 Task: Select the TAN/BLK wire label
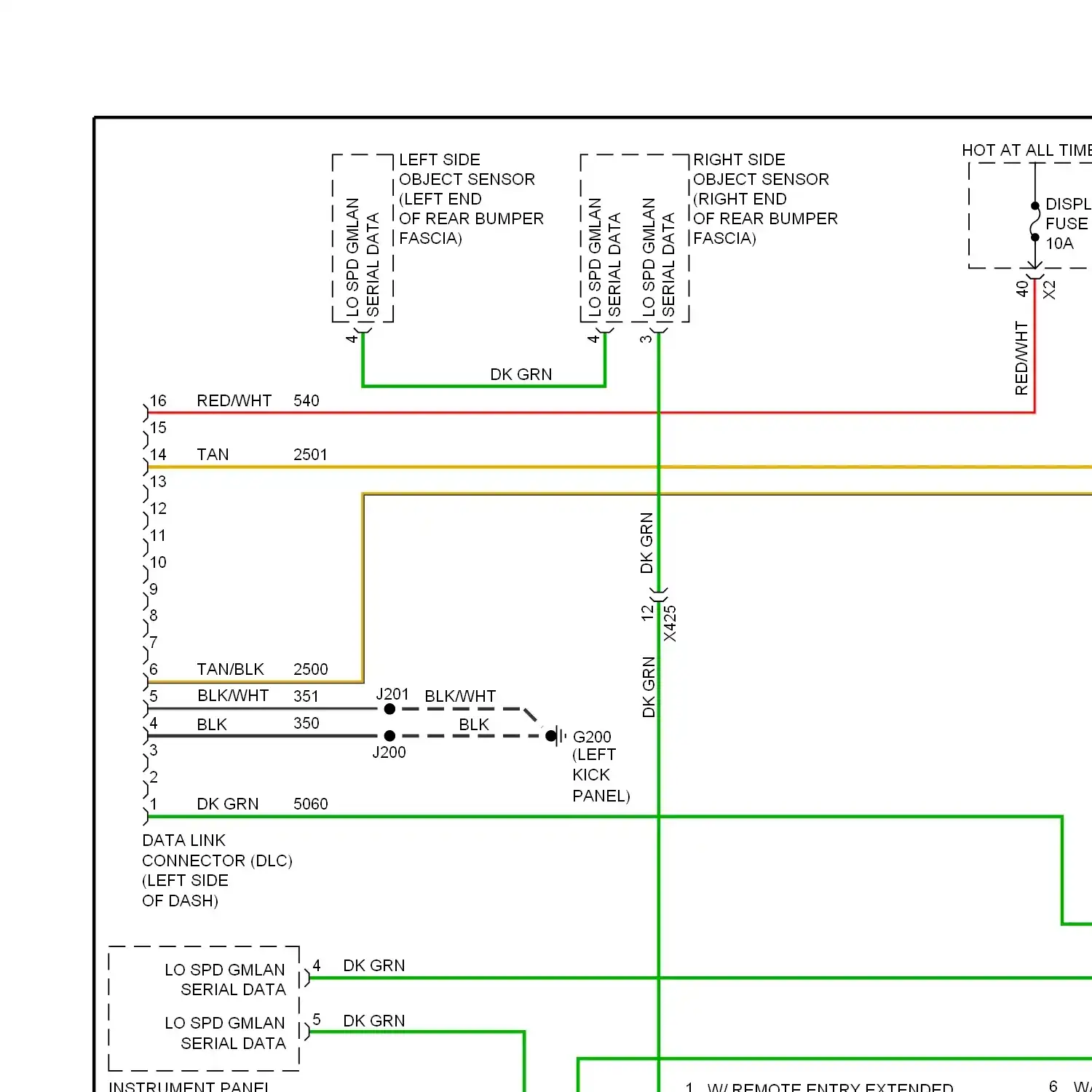tap(230, 670)
